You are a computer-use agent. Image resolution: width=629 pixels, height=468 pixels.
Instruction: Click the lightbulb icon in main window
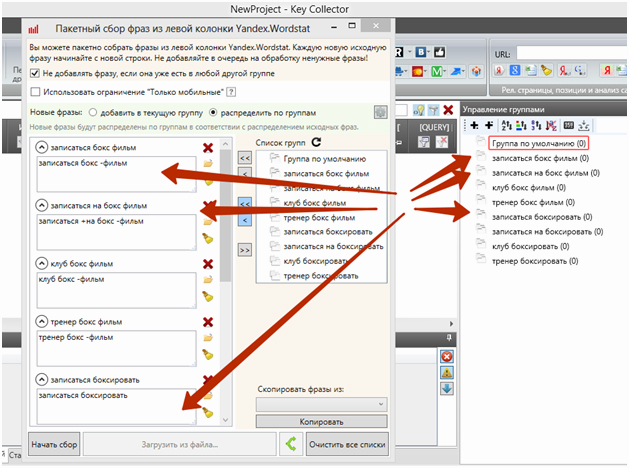(x=418, y=110)
